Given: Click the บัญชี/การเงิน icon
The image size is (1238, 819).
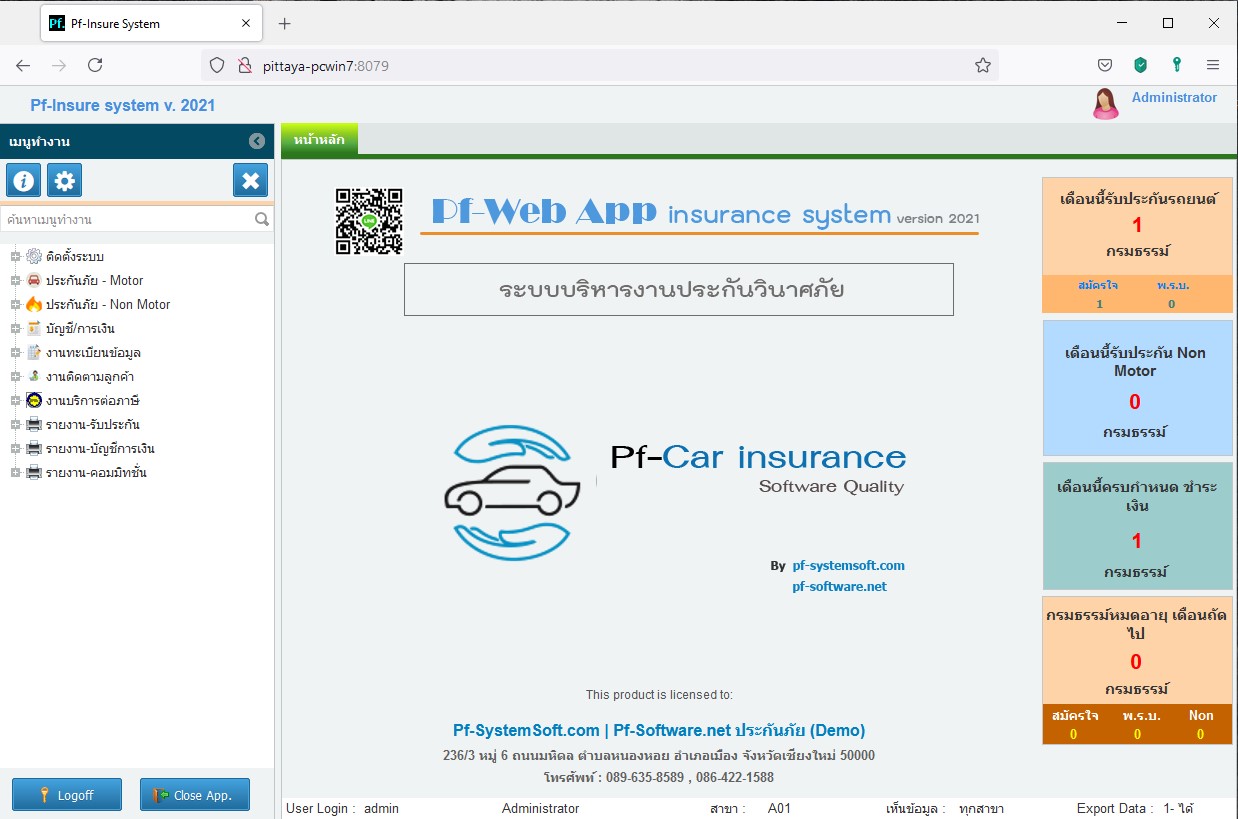Looking at the screenshot, I should 34,329.
